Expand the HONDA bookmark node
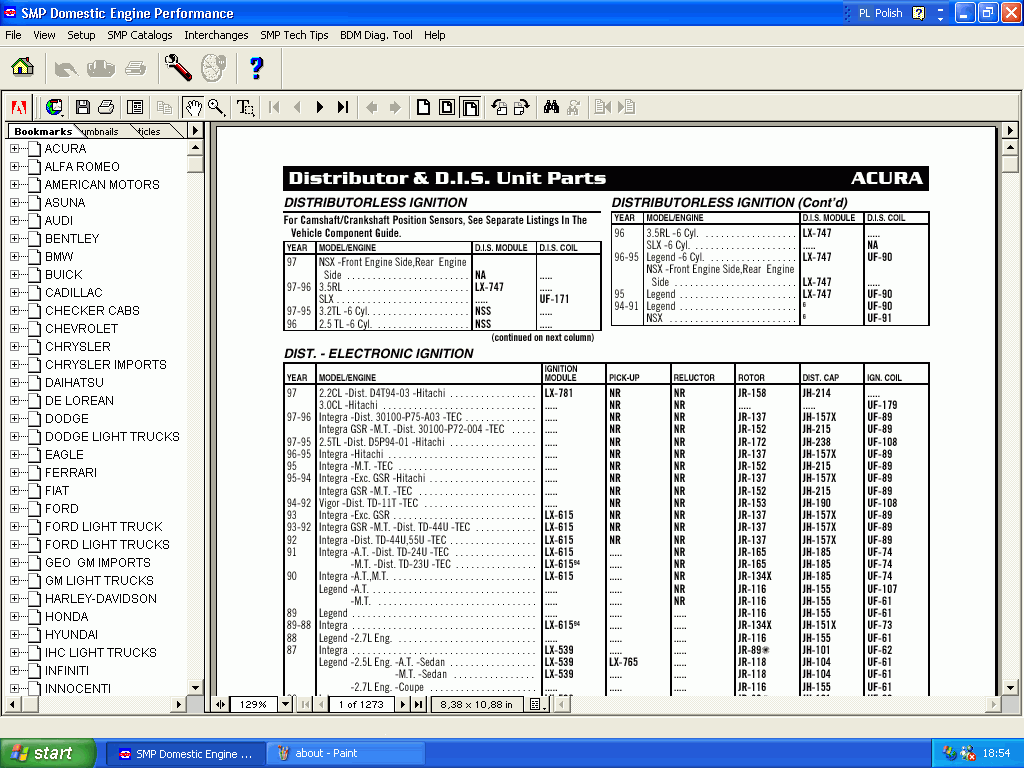 (14, 616)
